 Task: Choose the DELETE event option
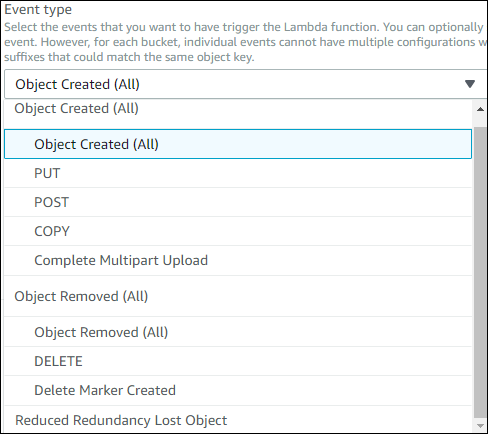(238, 361)
